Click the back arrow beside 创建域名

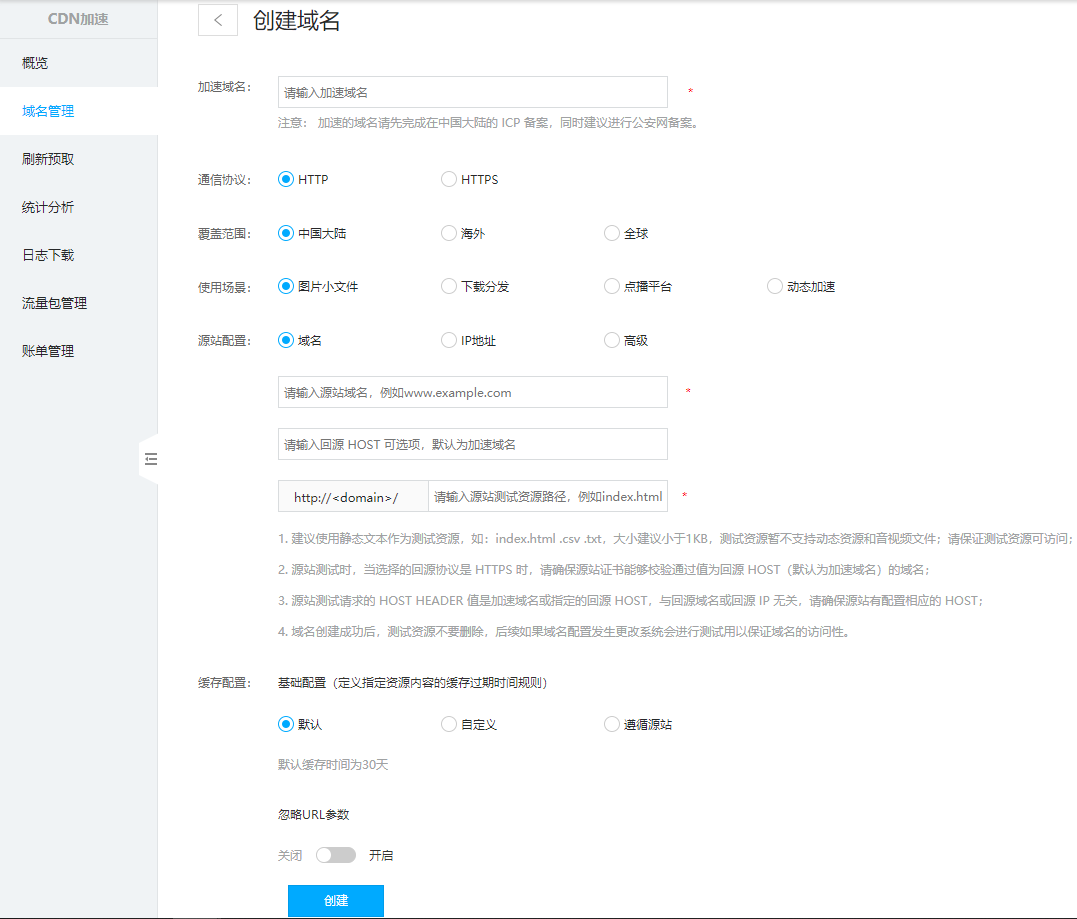click(x=218, y=21)
